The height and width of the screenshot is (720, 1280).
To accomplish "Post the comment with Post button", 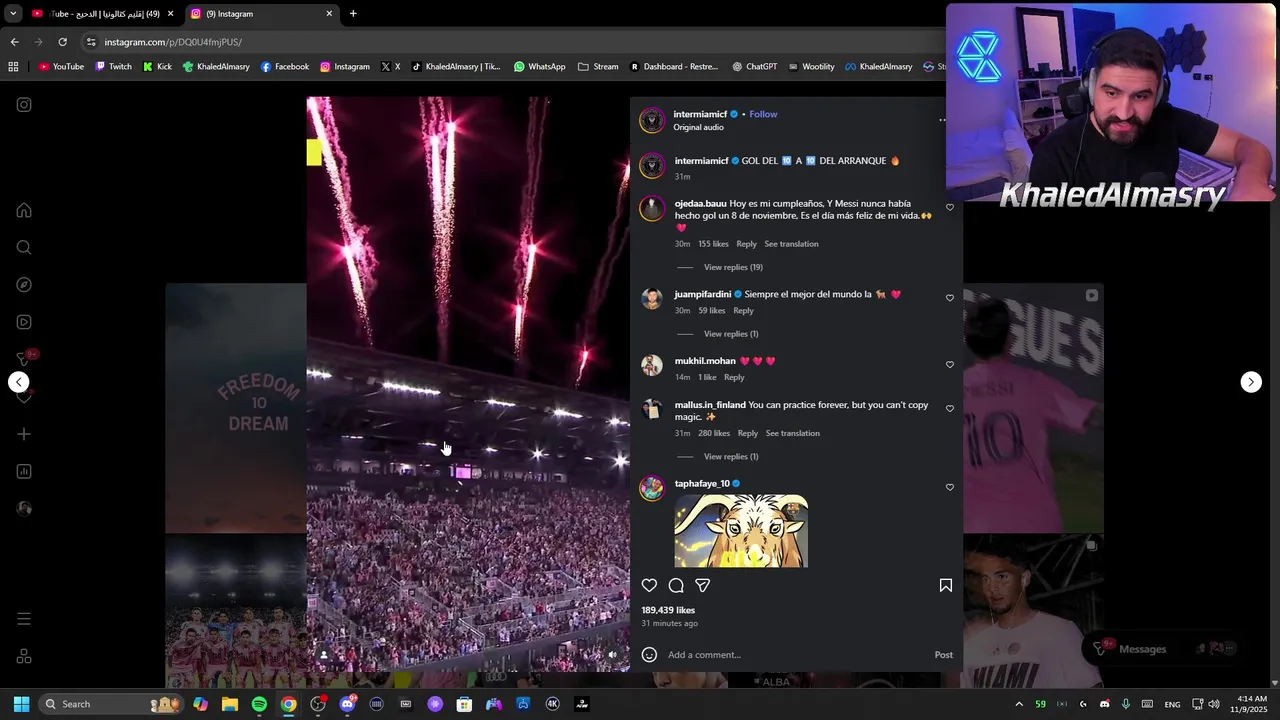I will click(943, 655).
